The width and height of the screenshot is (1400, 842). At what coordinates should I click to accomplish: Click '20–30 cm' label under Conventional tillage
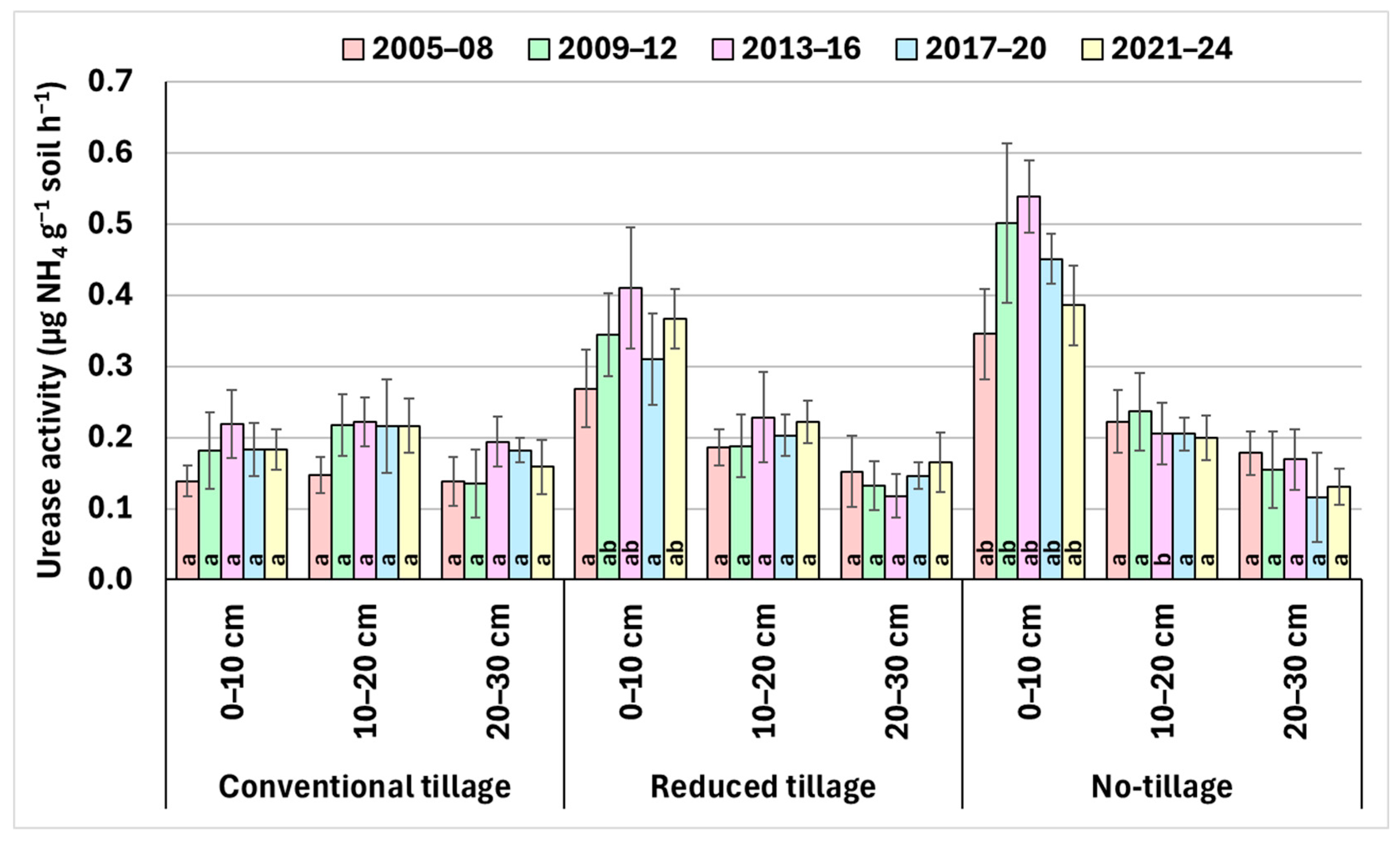498,671
